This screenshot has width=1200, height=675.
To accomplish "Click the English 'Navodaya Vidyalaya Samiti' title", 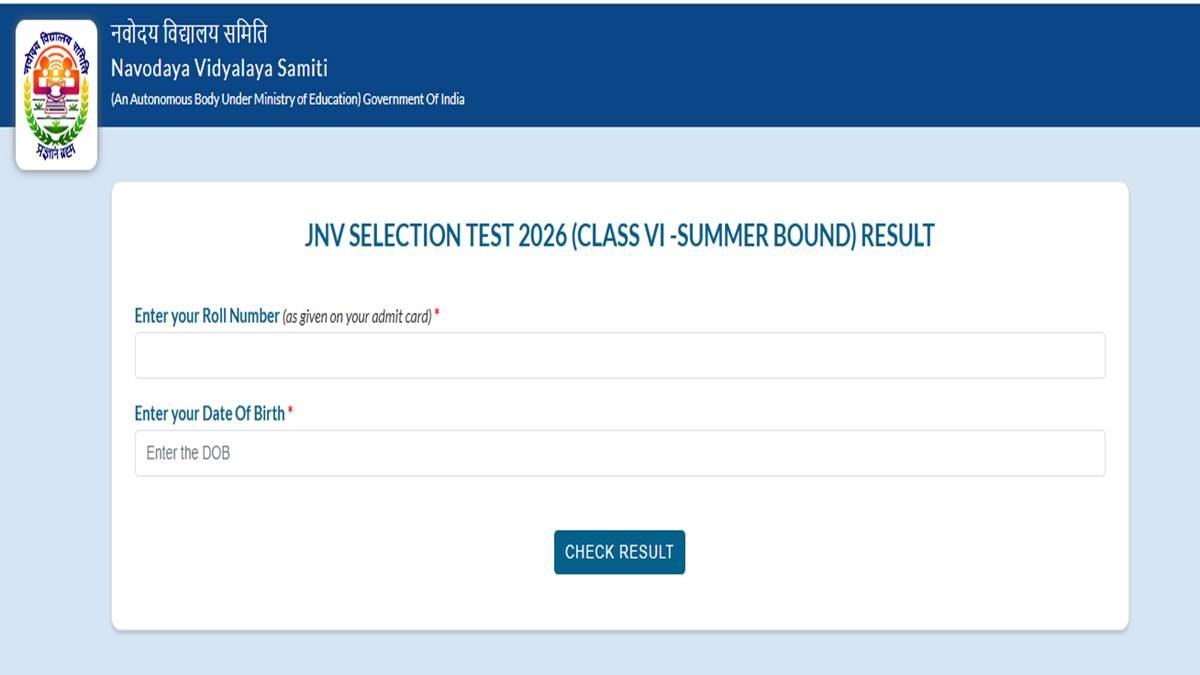I will pos(219,69).
